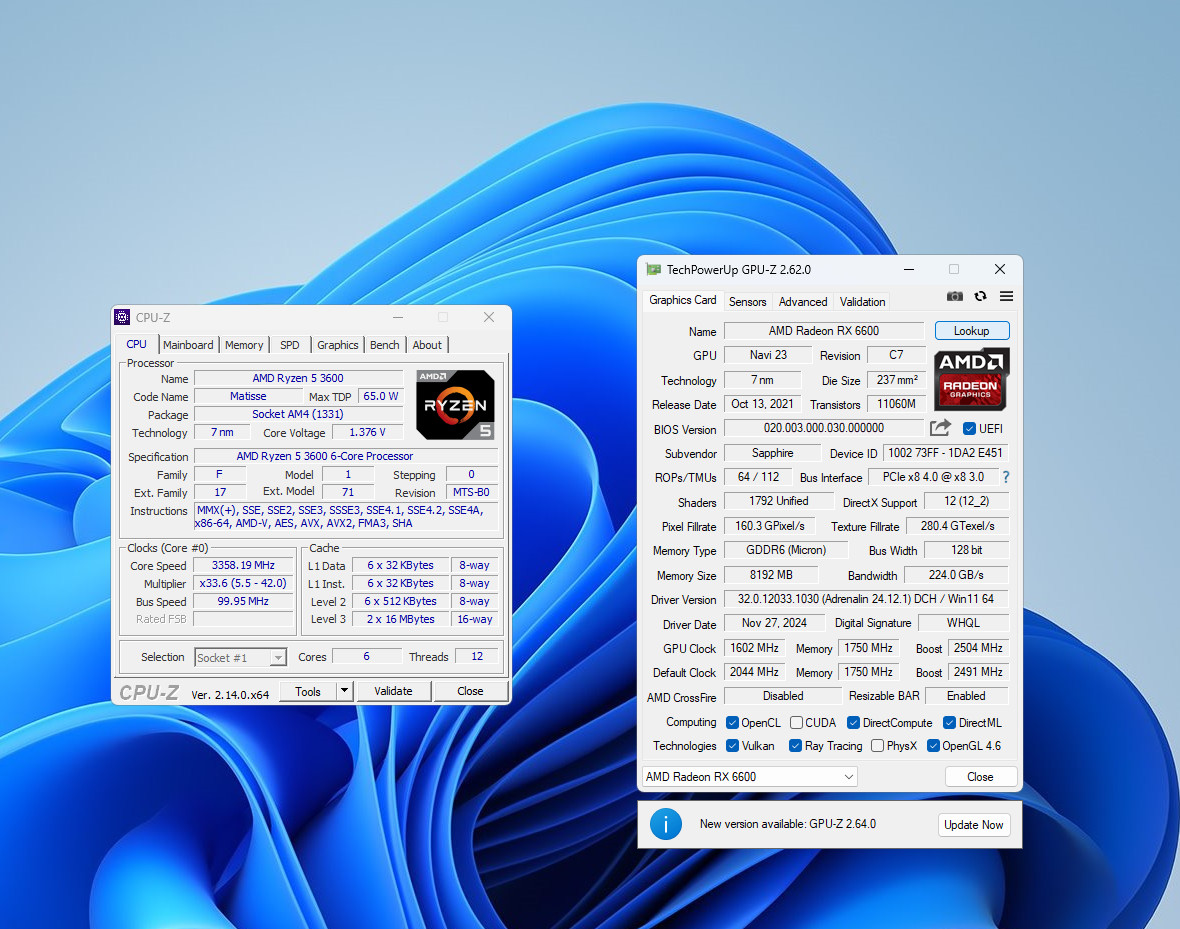Click the Bus Interface question mark
Image resolution: width=1180 pixels, height=929 pixels.
pos(1005,477)
